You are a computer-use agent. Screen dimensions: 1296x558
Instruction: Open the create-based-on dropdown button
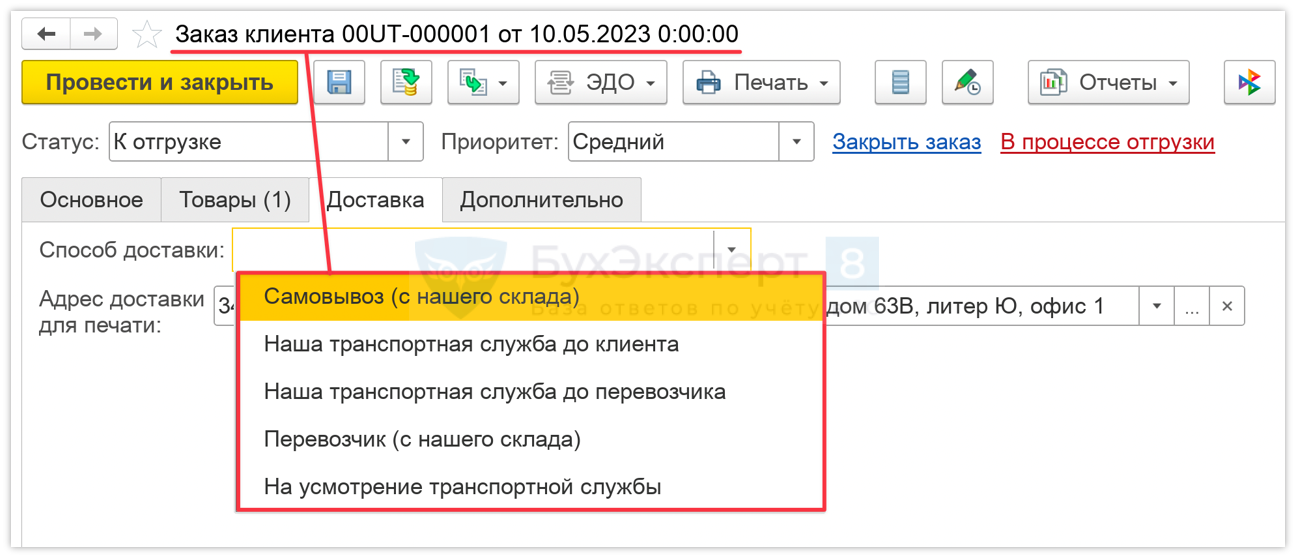pos(484,82)
